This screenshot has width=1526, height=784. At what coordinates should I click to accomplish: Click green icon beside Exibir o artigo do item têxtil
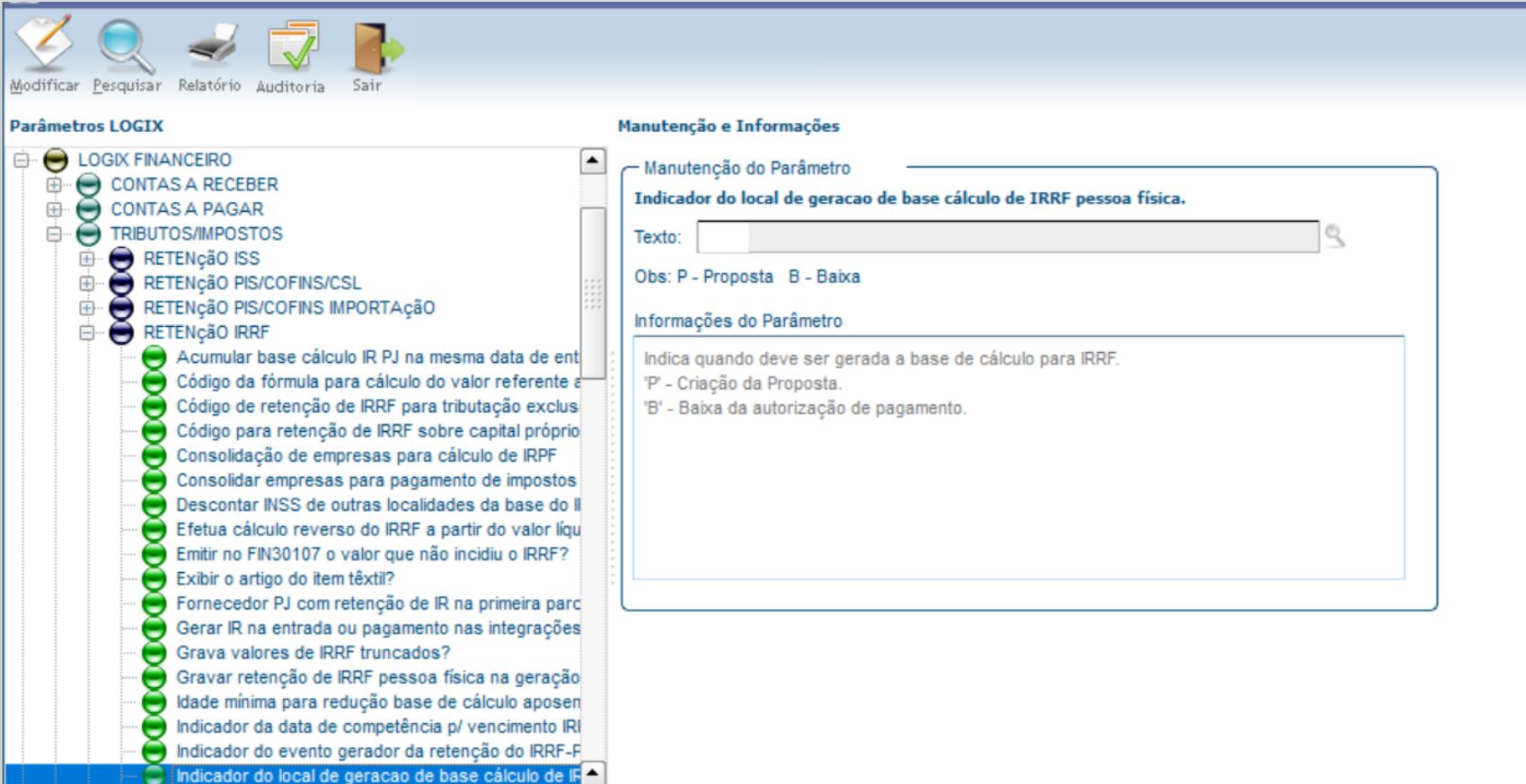(154, 579)
